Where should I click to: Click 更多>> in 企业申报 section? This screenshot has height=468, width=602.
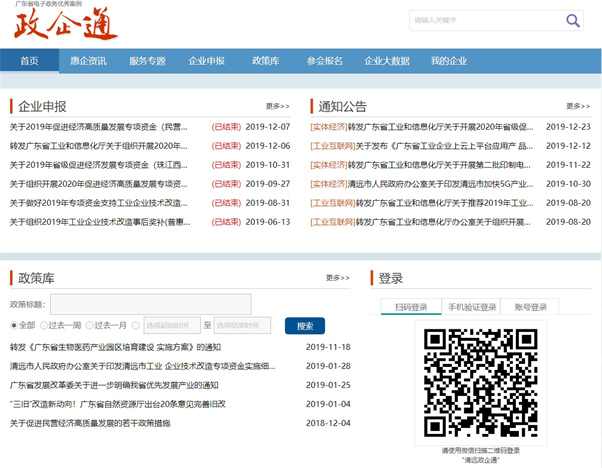(278, 106)
